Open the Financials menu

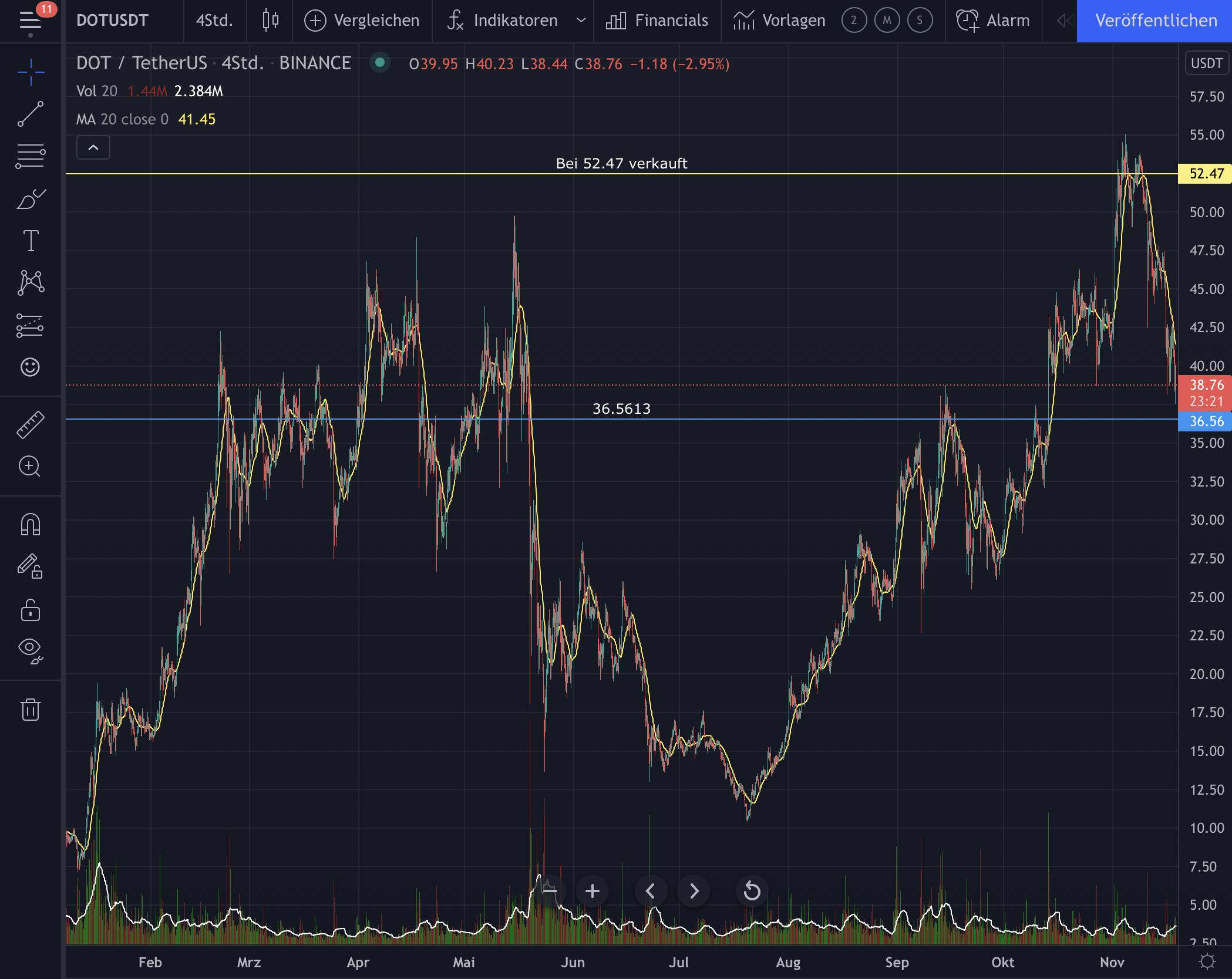point(657,21)
